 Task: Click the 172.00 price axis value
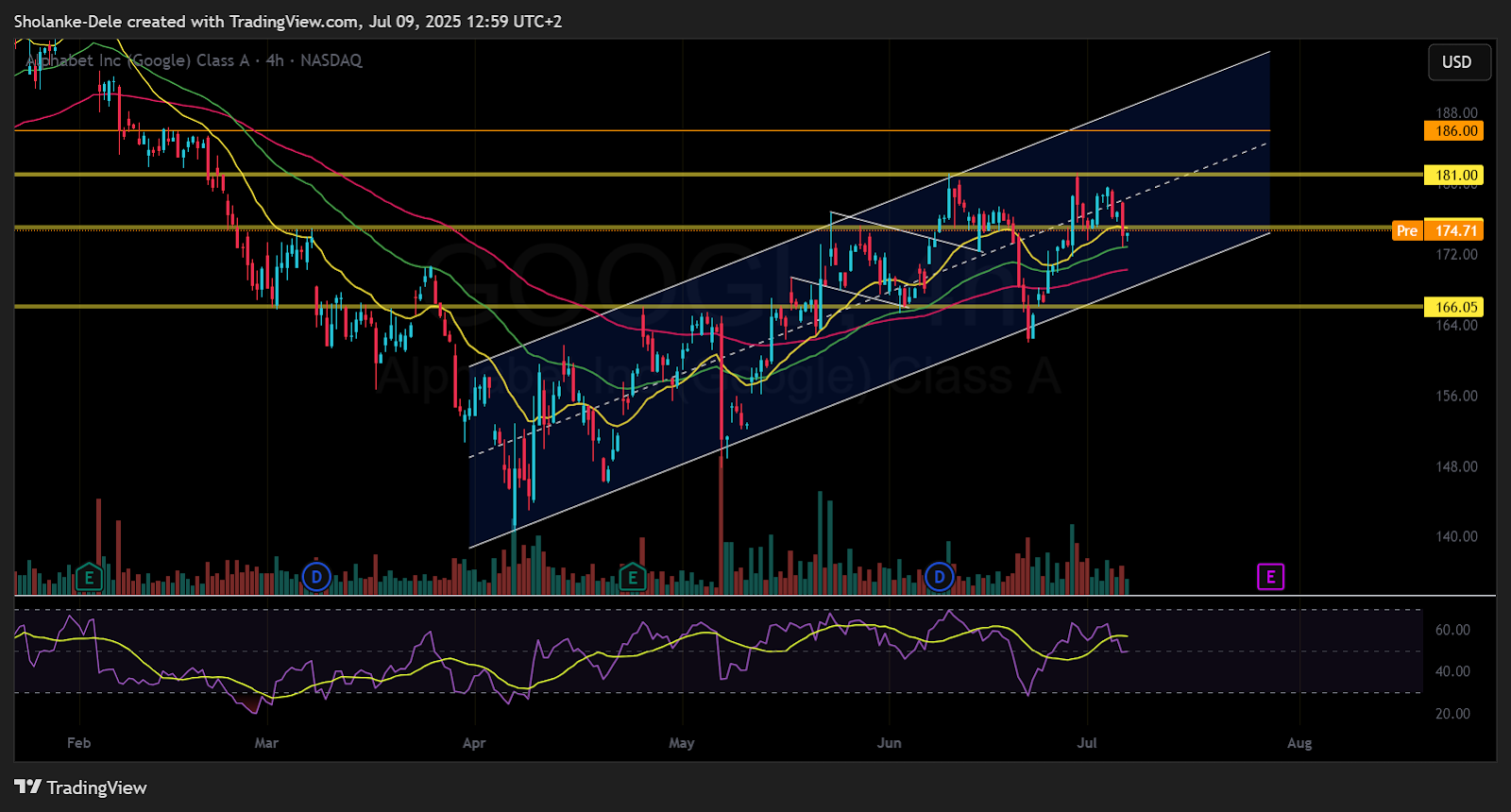click(1456, 255)
